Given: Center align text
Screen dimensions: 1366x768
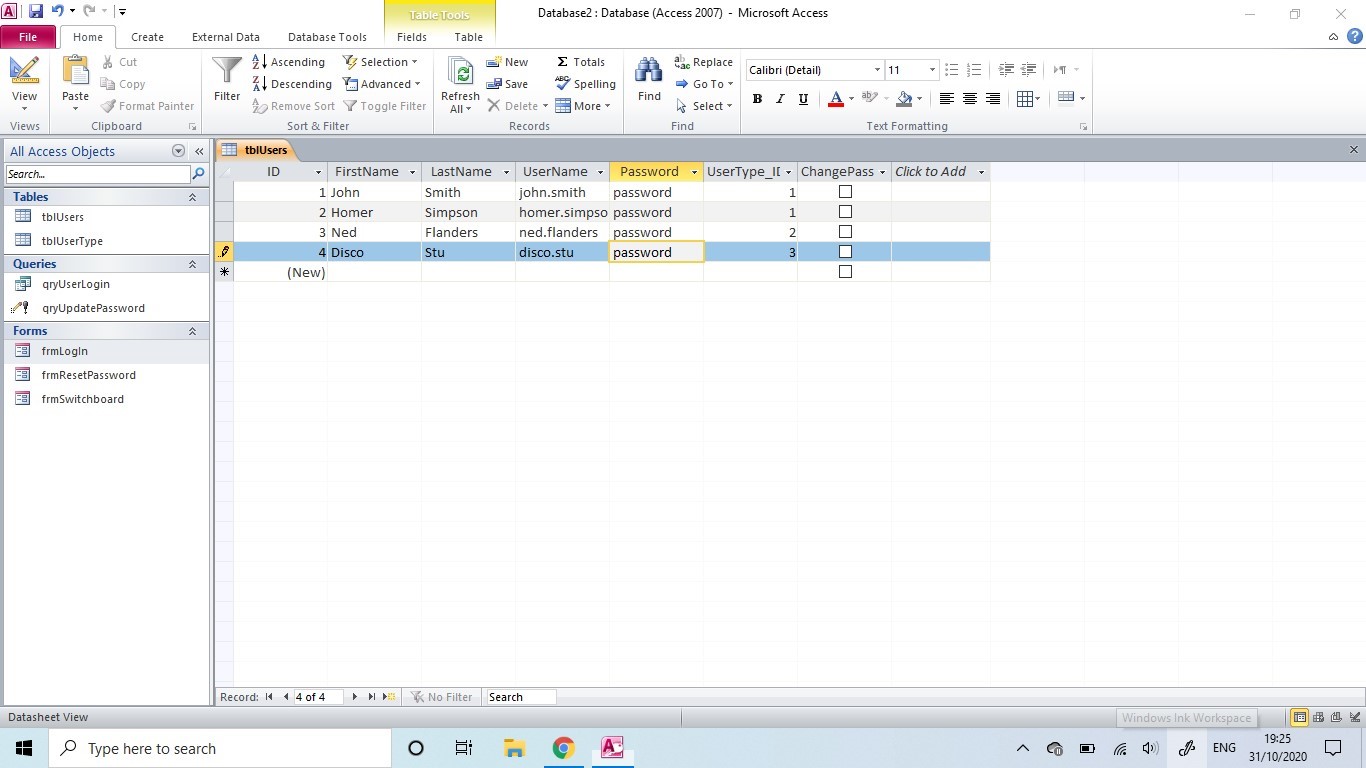Looking at the screenshot, I should coord(969,98).
